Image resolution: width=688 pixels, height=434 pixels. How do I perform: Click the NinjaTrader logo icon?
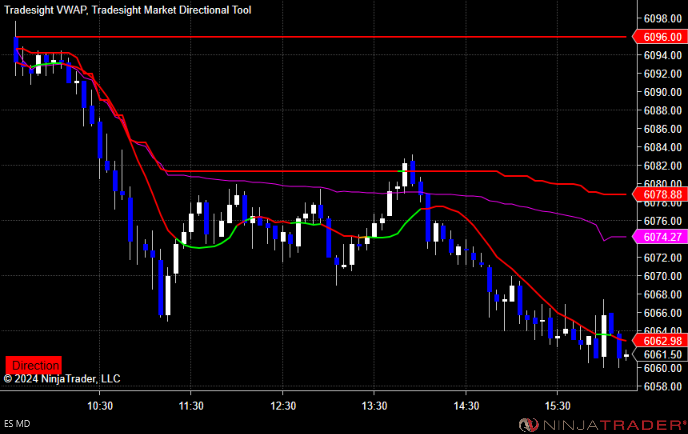click(529, 425)
